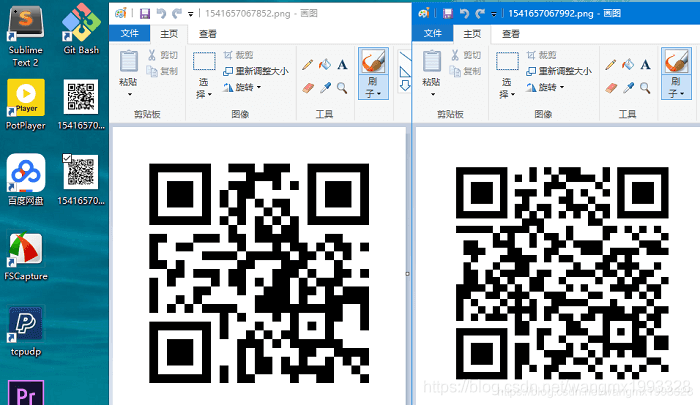700x405 pixels.
Task: Click Brush tool icon in right Paint
Action: point(676,62)
